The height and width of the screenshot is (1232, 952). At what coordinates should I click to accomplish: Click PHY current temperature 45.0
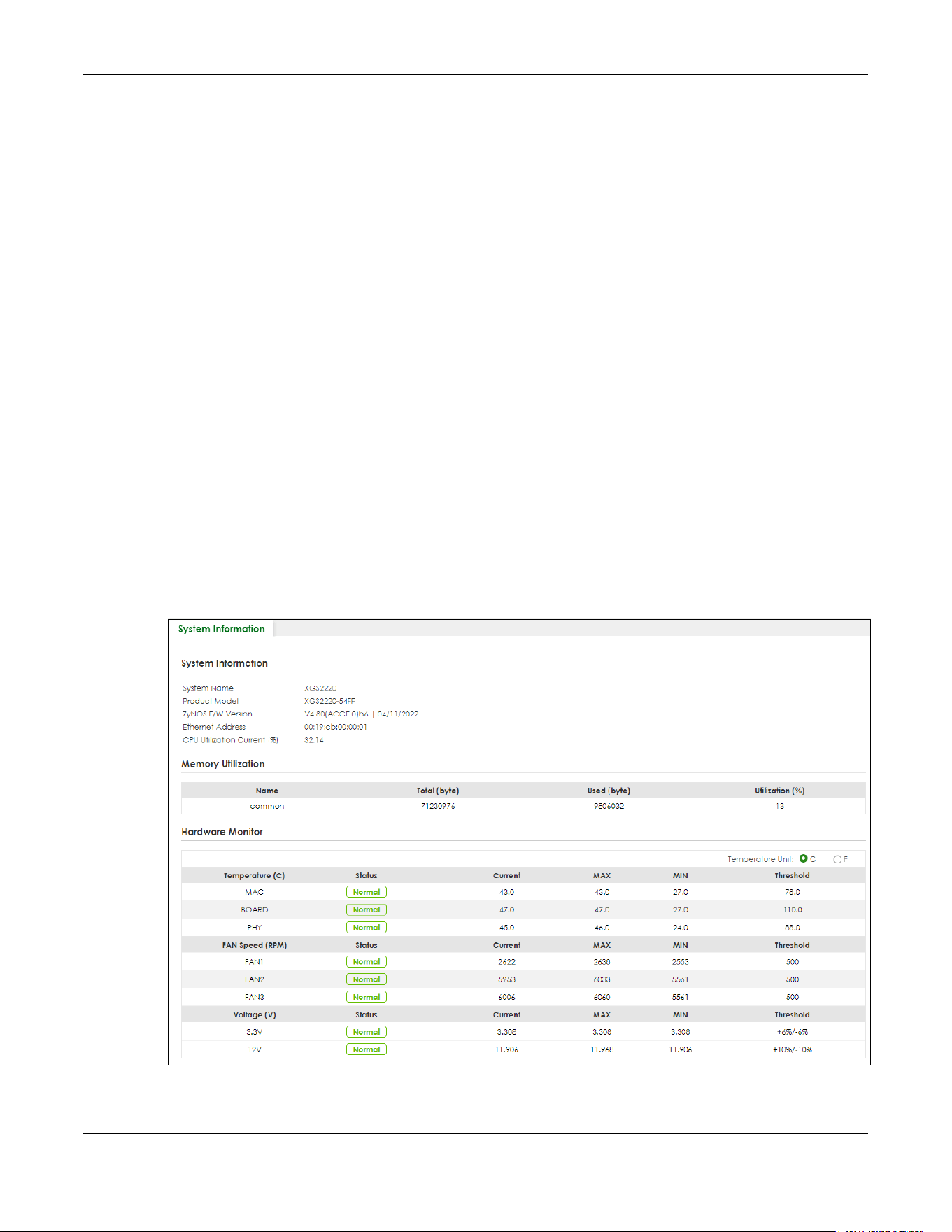[506, 928]
